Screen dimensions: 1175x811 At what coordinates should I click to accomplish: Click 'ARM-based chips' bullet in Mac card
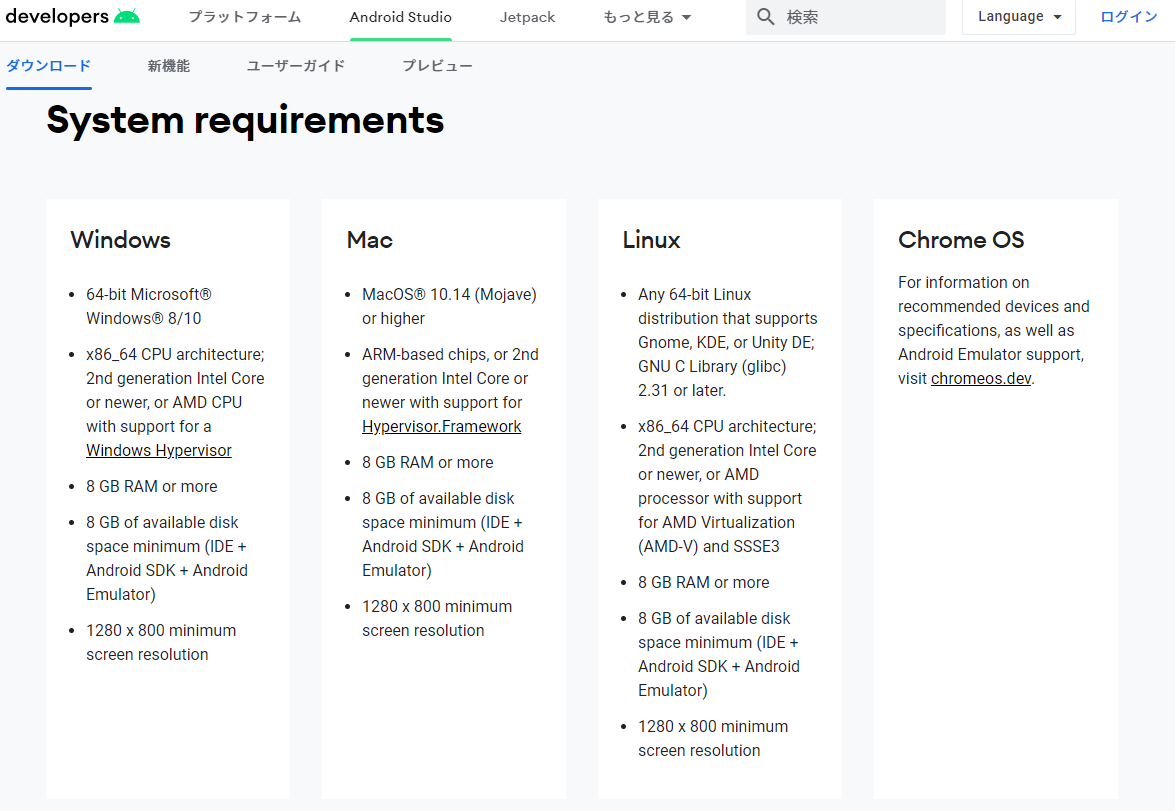pyautogui.click(x=450, y=391)
